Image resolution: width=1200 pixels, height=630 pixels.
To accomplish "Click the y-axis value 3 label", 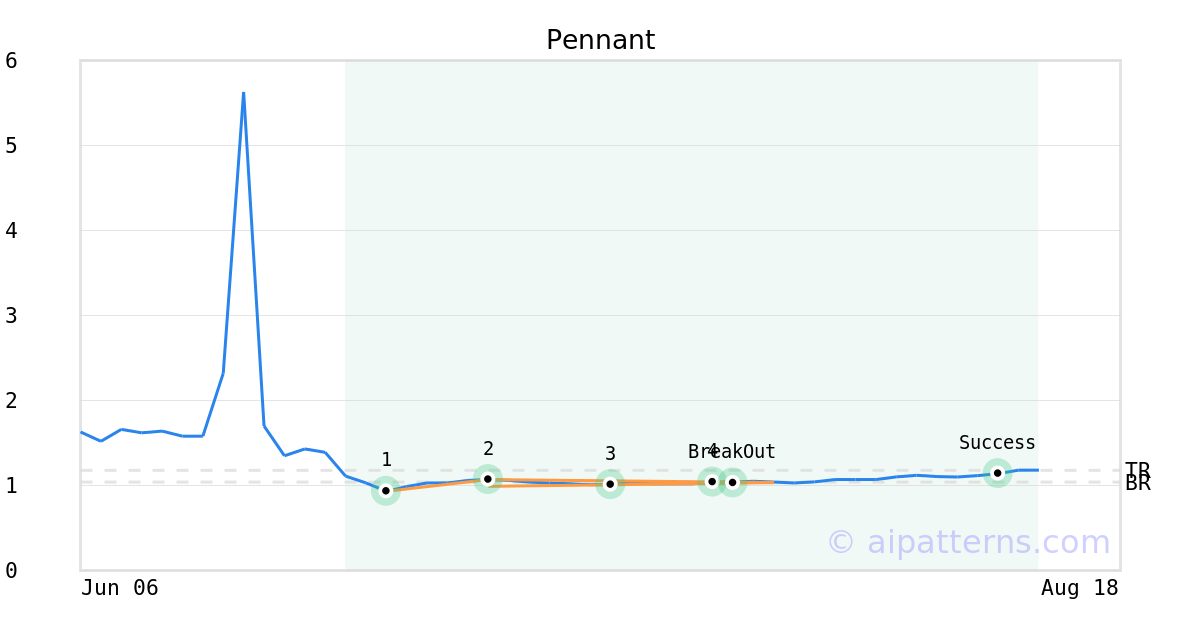I will pos(11,316).
